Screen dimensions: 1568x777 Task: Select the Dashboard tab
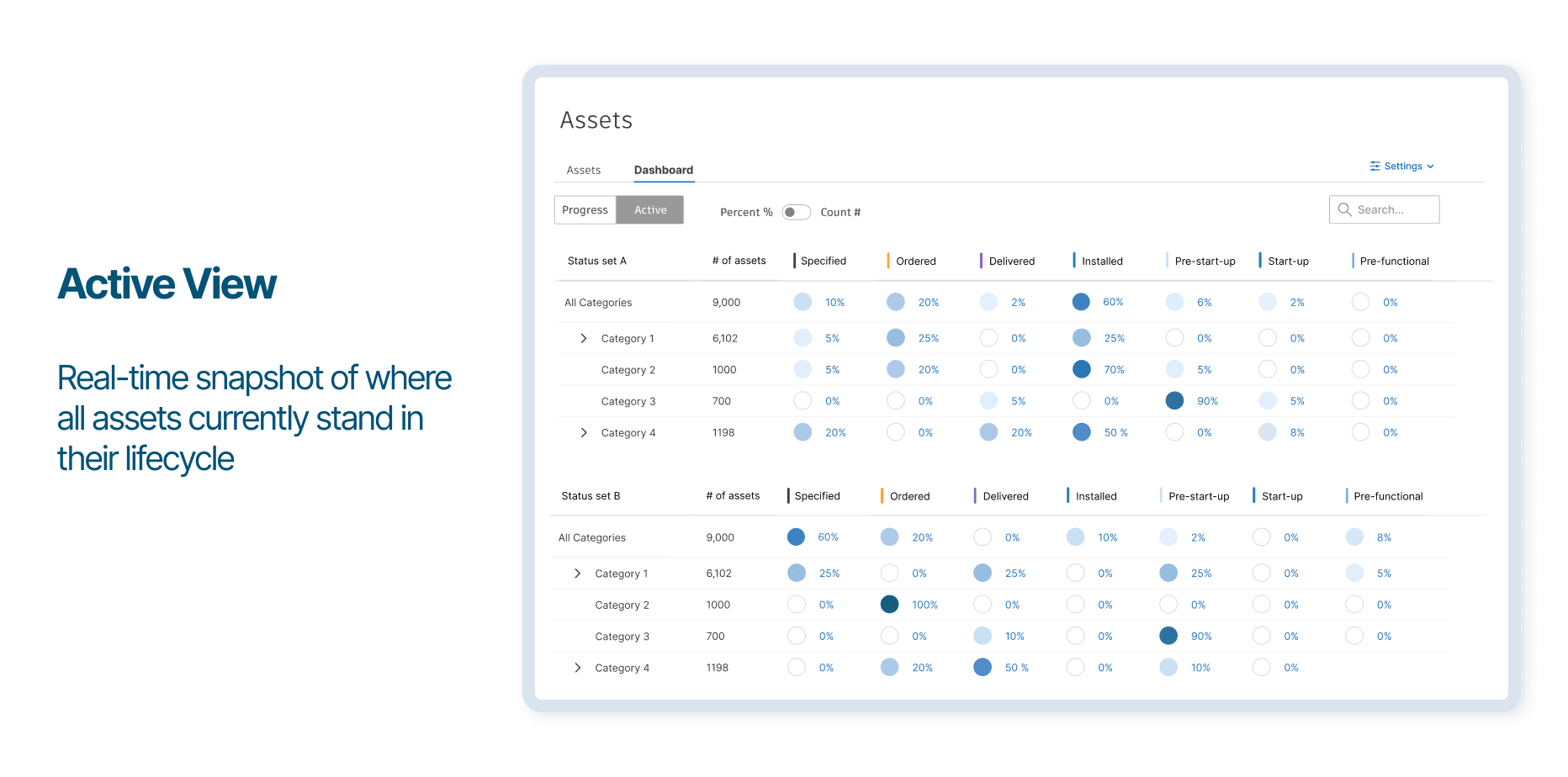pyautogui.click(x=664, y=170)
